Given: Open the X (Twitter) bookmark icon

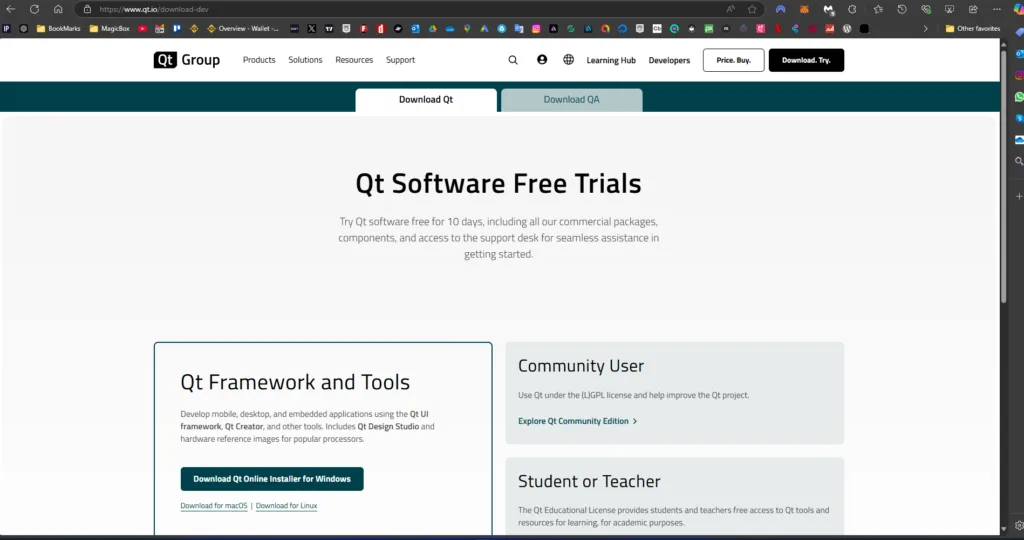Looking at the screenshot, I should pos(312,29).
